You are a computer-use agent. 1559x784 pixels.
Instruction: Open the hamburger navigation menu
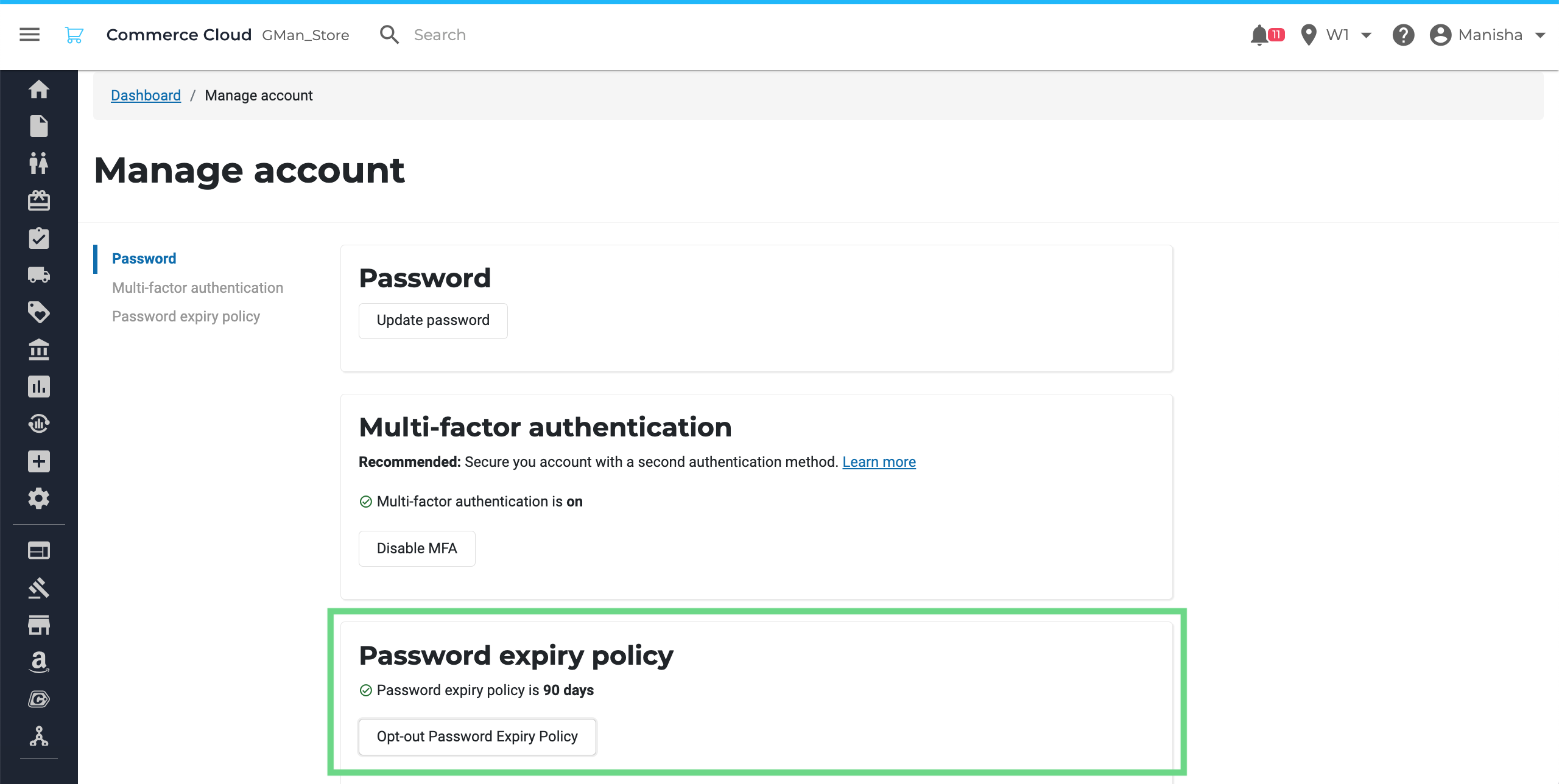(x=29, y=35)
